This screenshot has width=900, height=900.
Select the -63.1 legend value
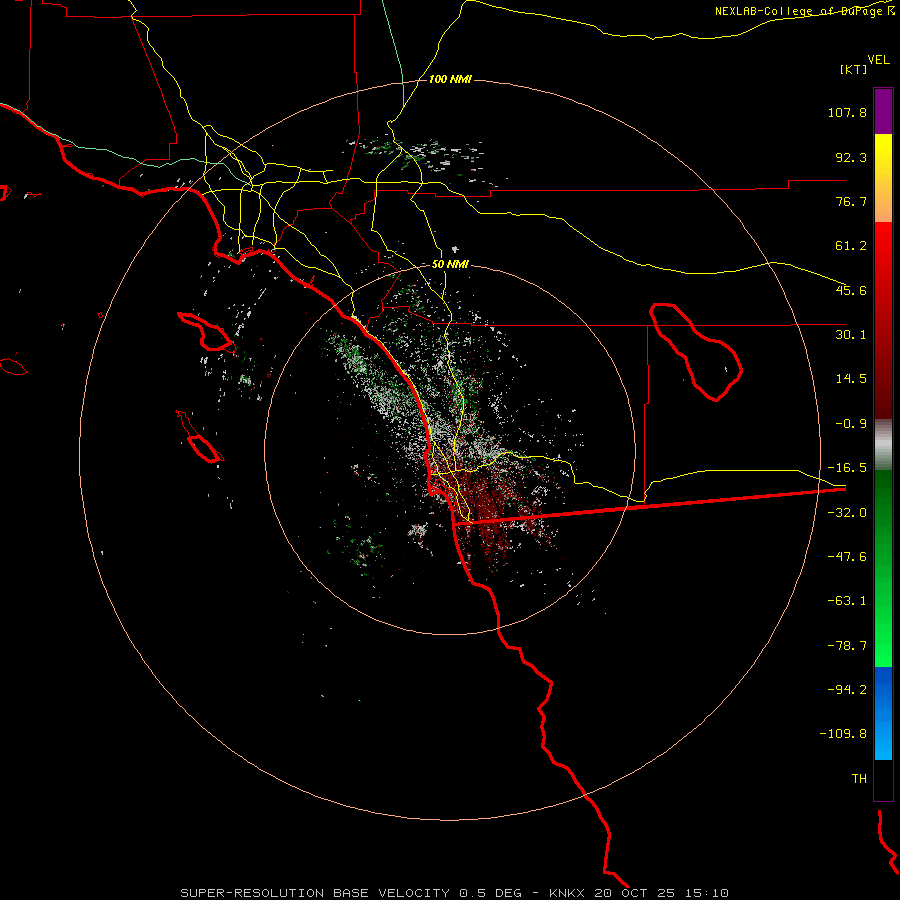(x=847, y=601)
